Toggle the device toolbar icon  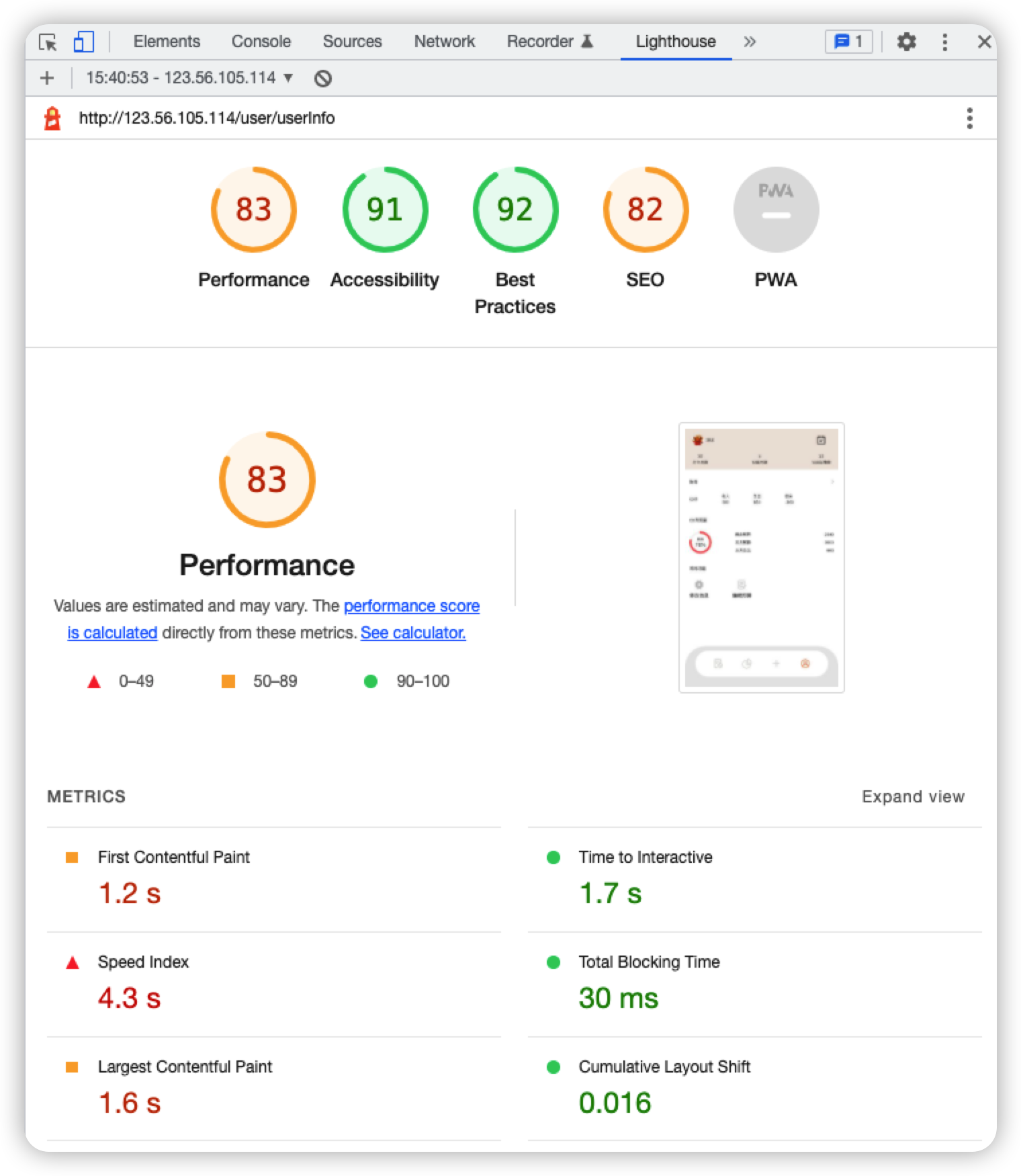pyautogui.click(x=83, y=42)
